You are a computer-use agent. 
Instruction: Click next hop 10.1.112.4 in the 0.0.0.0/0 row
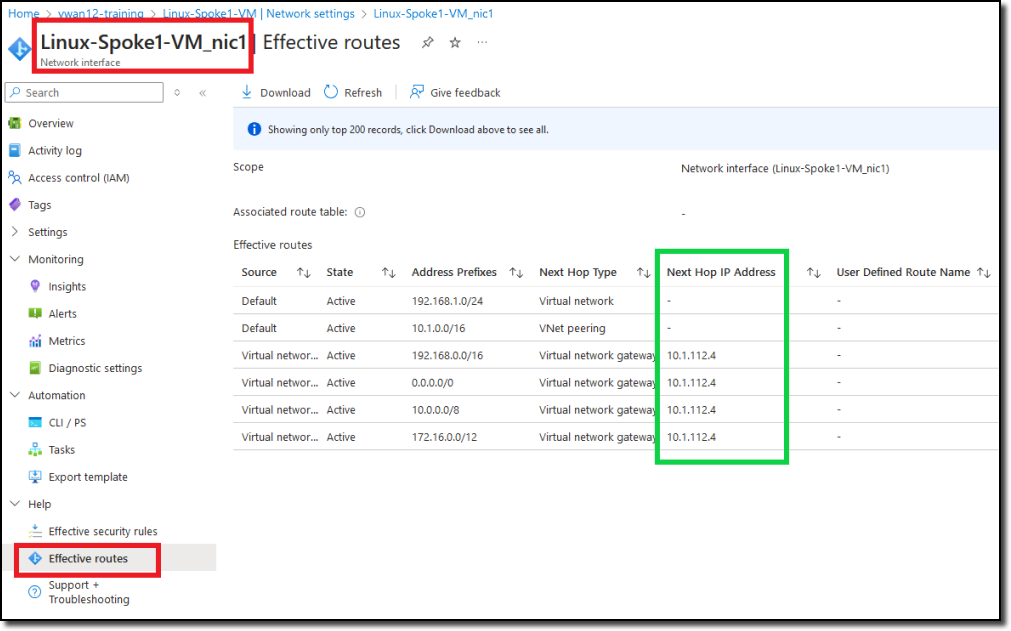point(691,382)
